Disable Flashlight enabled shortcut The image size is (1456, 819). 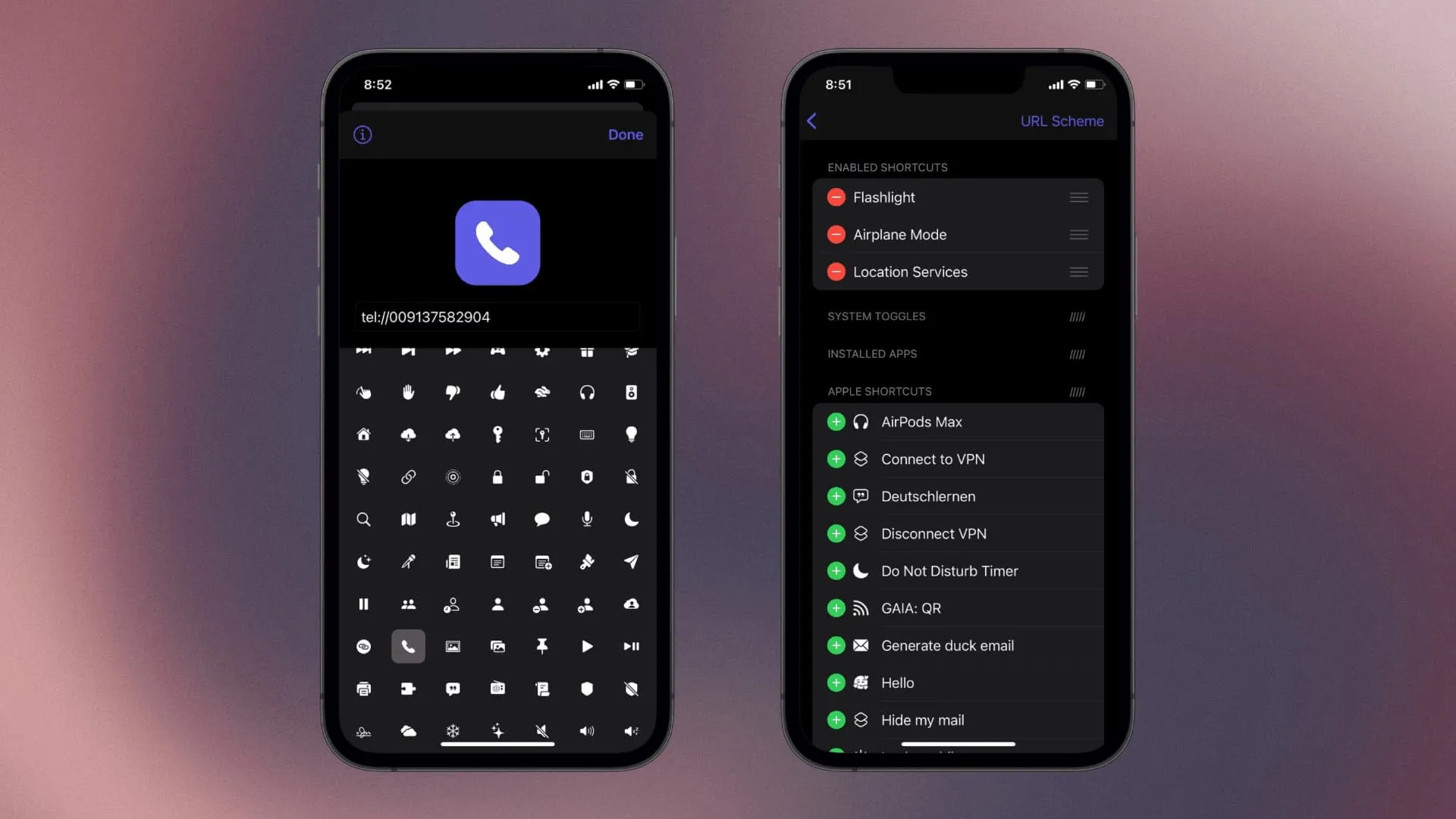click(836, 197)
